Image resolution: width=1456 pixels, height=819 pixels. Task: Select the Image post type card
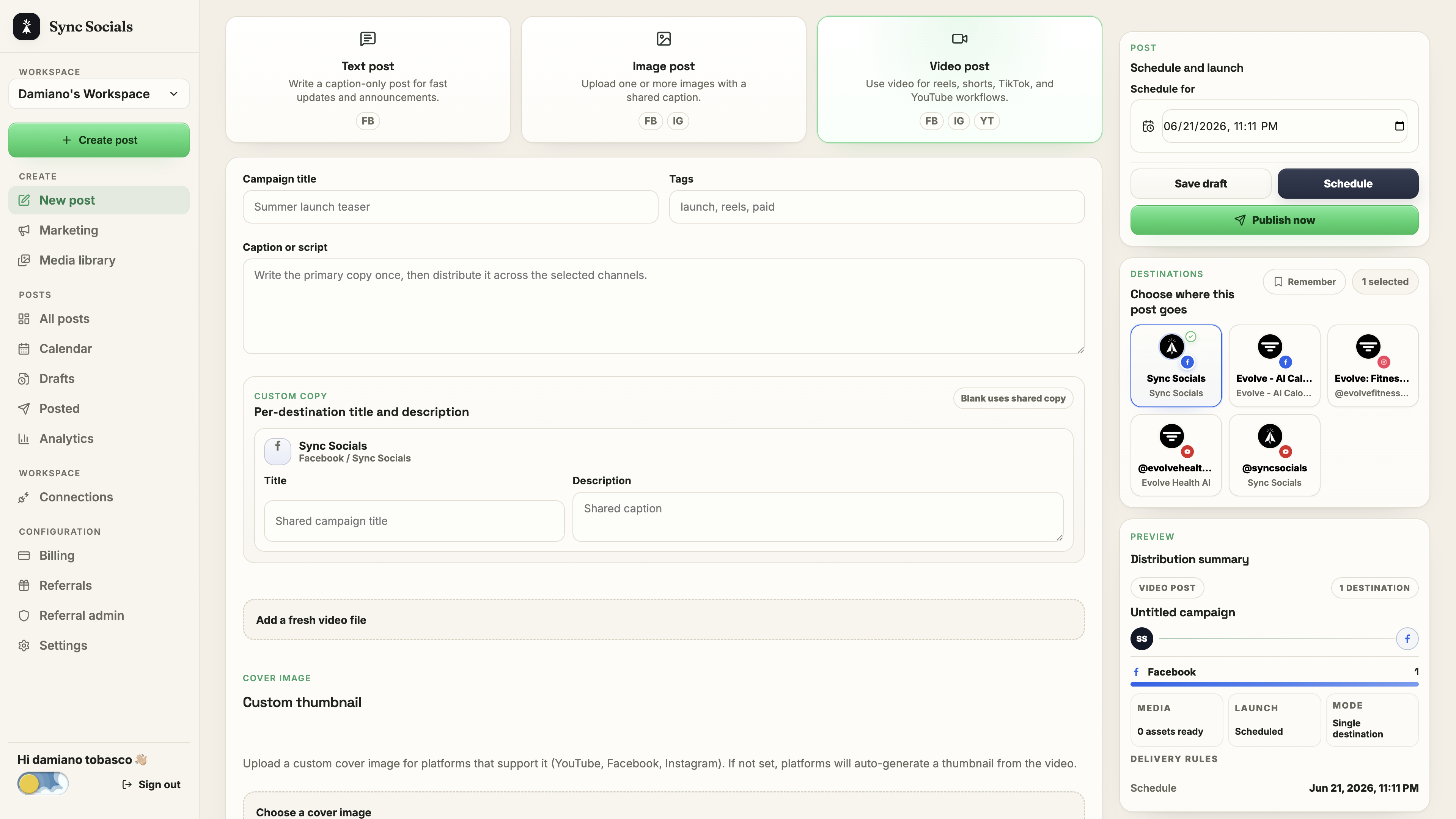pos(664,79)
